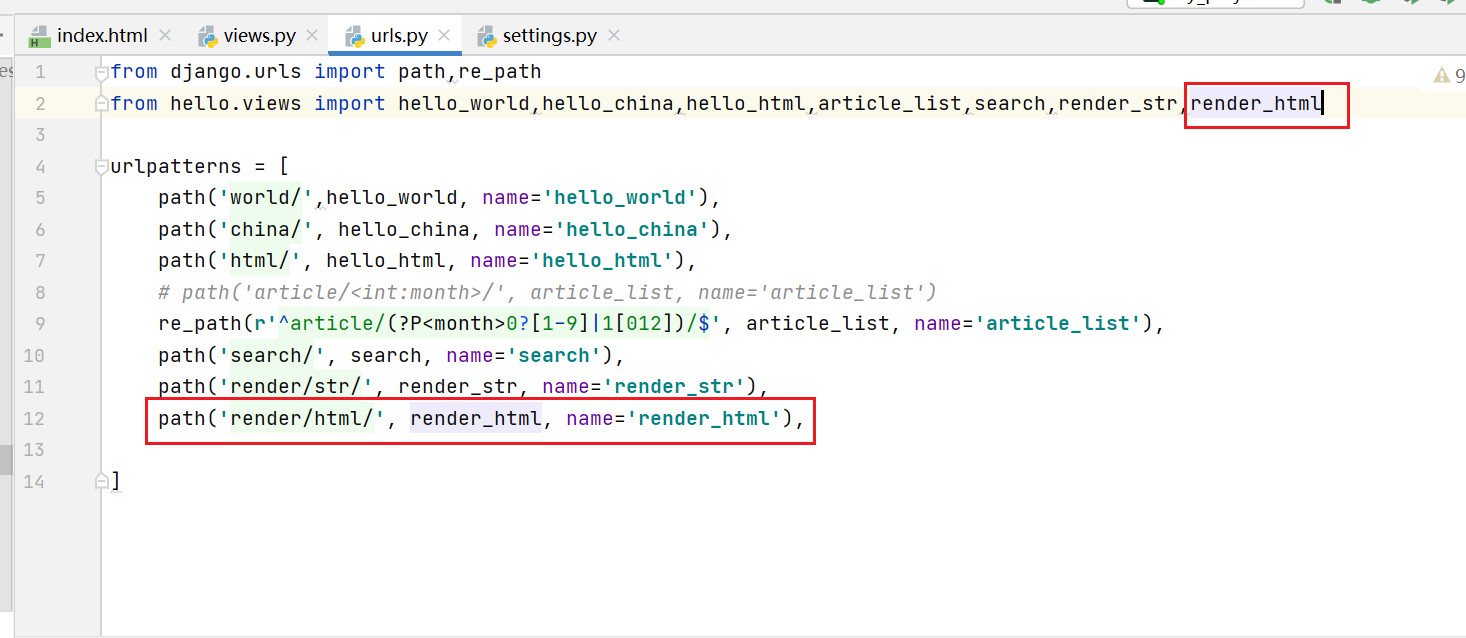The width and height of the screenshot is (1466, 638).
Task: Click line number 12 in the gutter
Action: click(33, 418)
